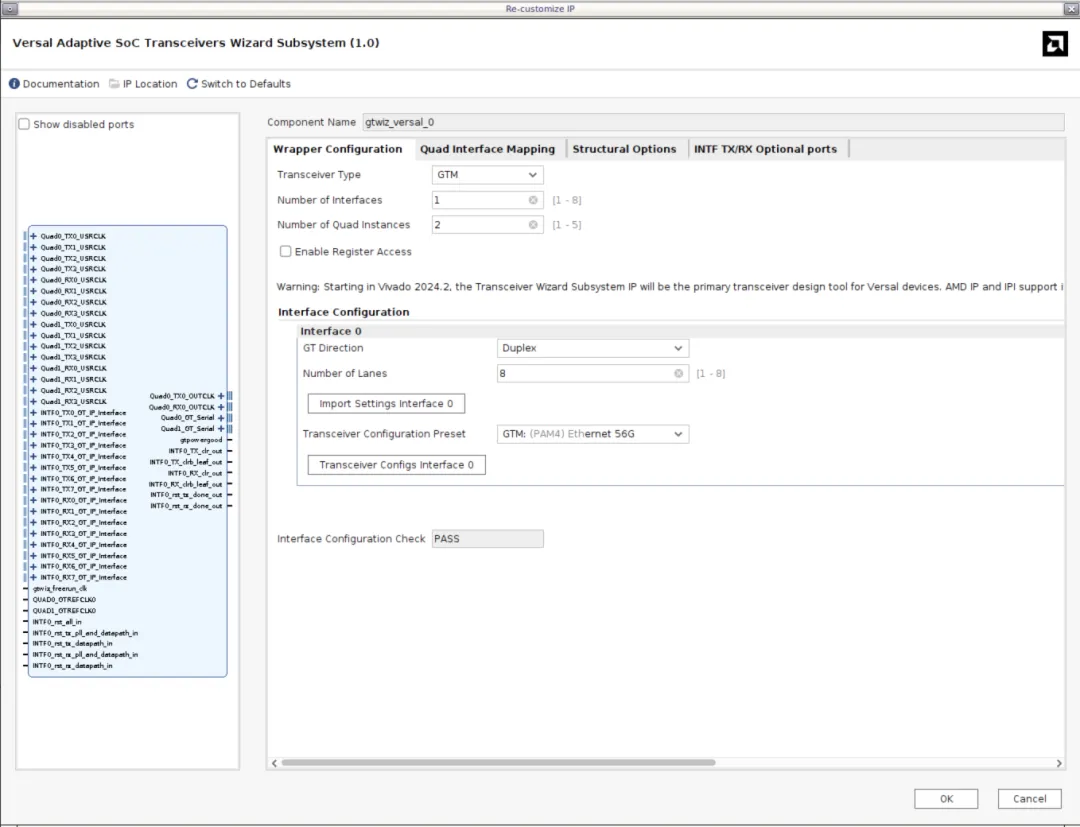The width and height of the screenshot is (1080, 827).
Task: Open the Structural Options tab
Action: click(625, 149)
